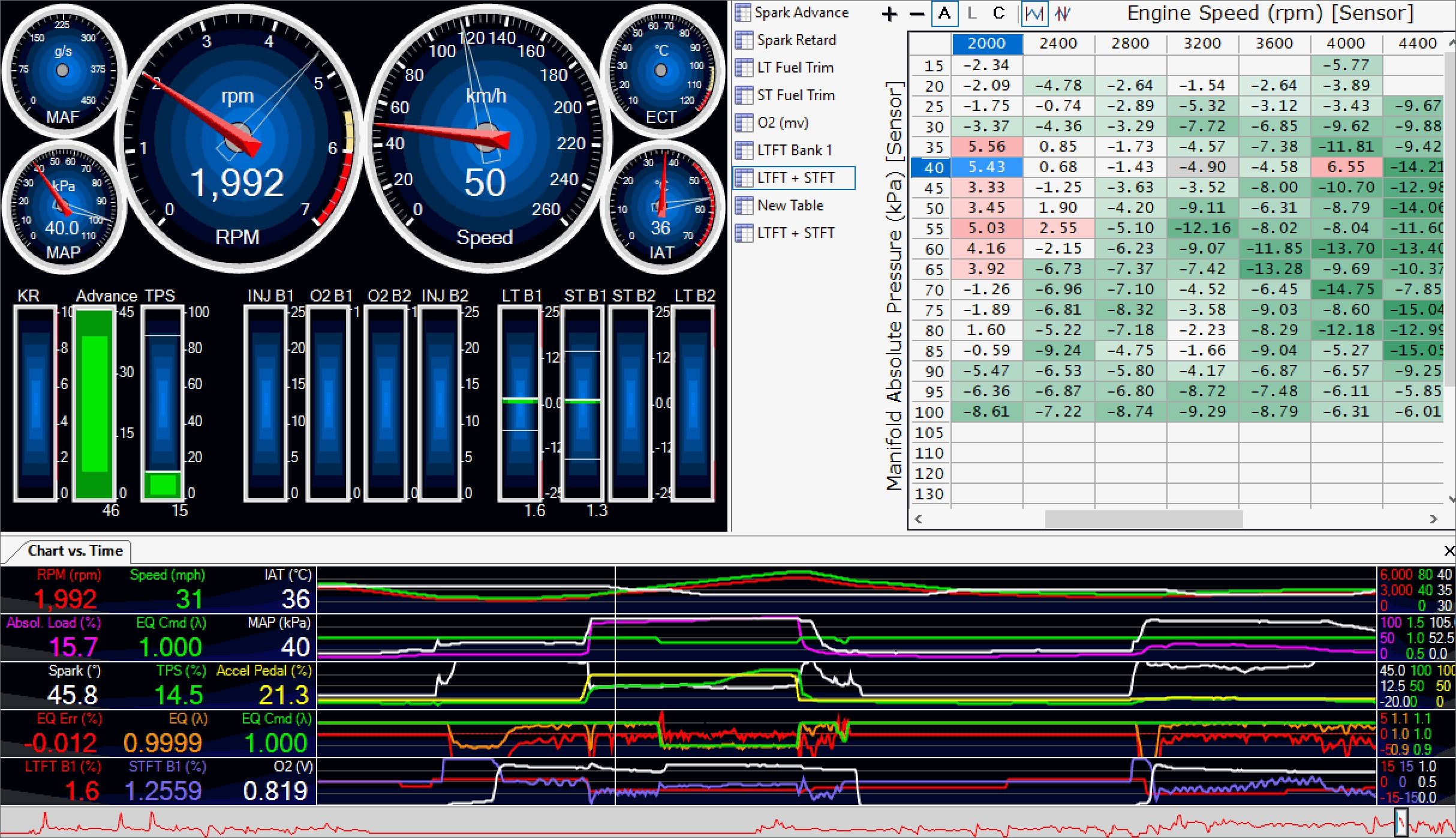The height and width of the screenshot is (838, 1456).
Task: Click the green Advance bar gauge
Action: [x=94, y=403]
